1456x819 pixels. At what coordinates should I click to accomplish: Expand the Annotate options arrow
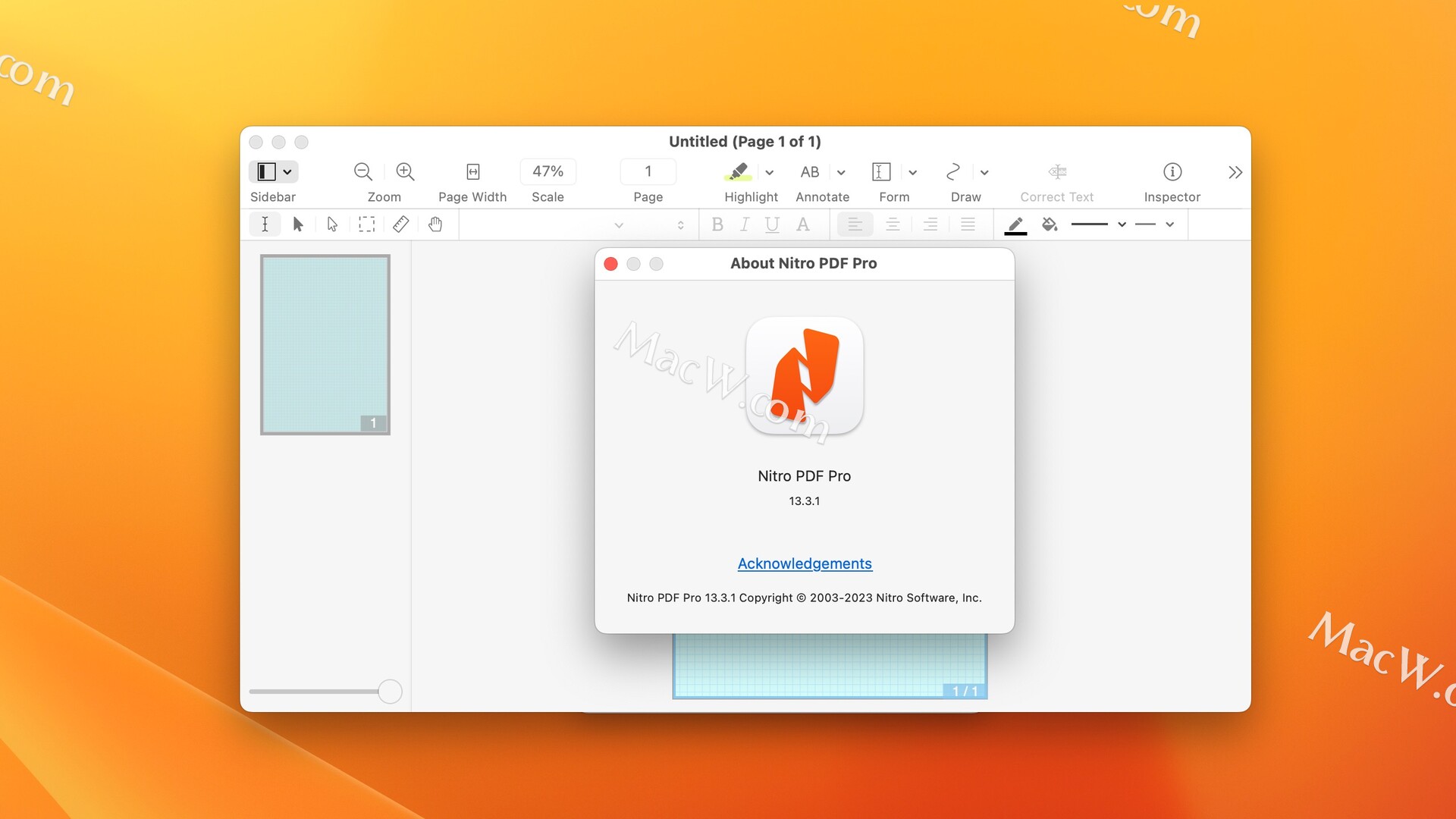point(841,172)
